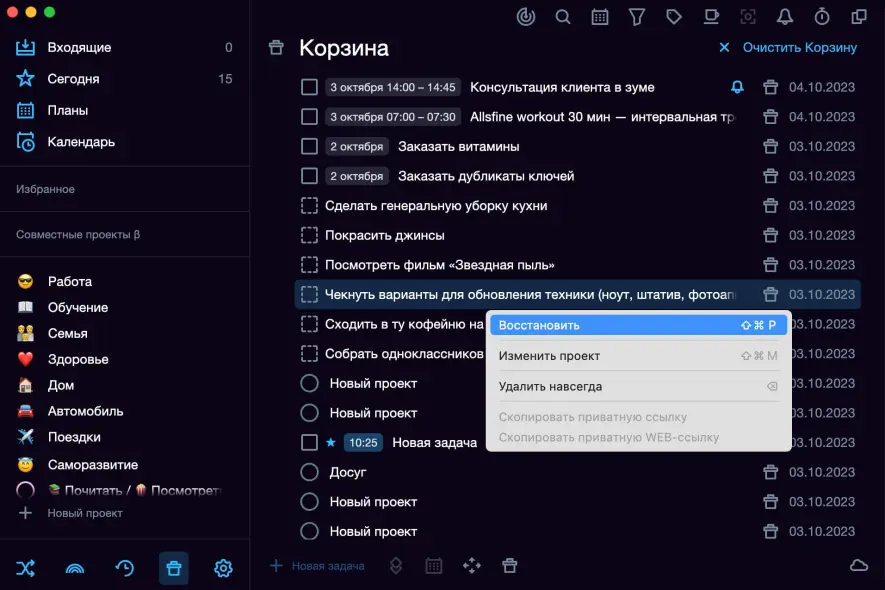Toggle dashed checkbox for Сделать генеральную уборку кухни
This screenshot has width=885, height=590.
click(x=309, y=206)
